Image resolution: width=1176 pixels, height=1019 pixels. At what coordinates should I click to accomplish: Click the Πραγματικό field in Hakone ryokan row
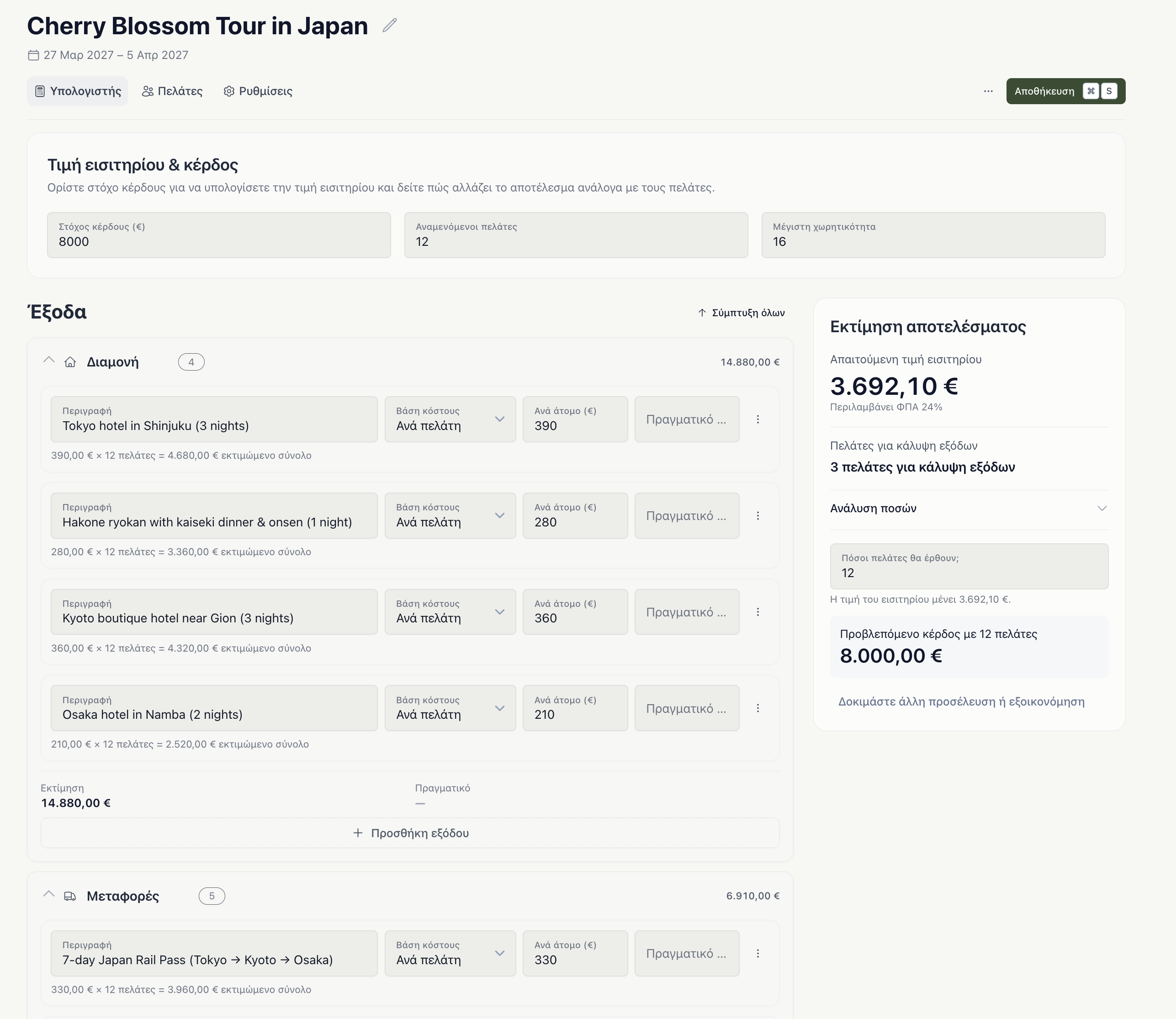tap(687, 516)
